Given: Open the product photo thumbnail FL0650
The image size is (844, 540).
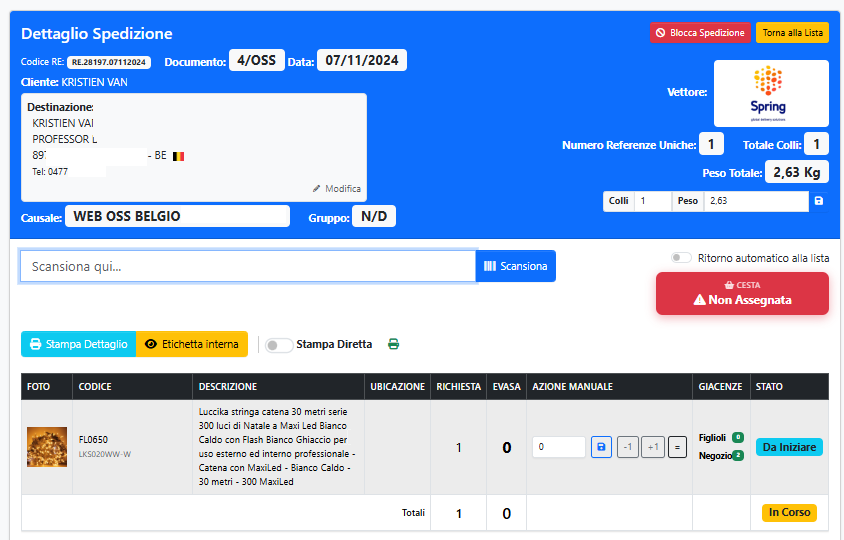Looking at the screenshot, I should pyautogui.click(x=47, y=447).
